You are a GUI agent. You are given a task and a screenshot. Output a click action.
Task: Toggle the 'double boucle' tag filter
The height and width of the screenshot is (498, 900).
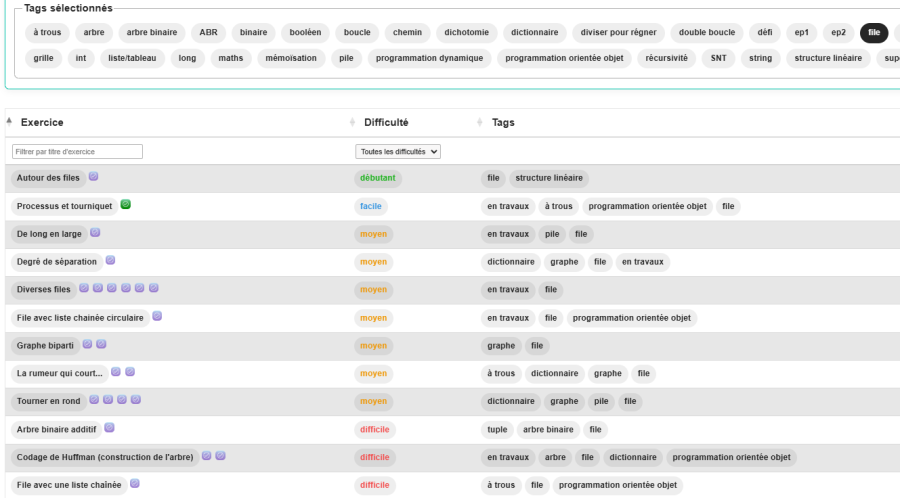(x=707, y=33)
